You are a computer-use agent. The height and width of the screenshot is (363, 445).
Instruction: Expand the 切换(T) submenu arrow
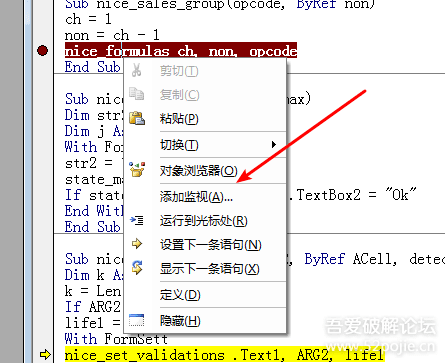point(274,144)
